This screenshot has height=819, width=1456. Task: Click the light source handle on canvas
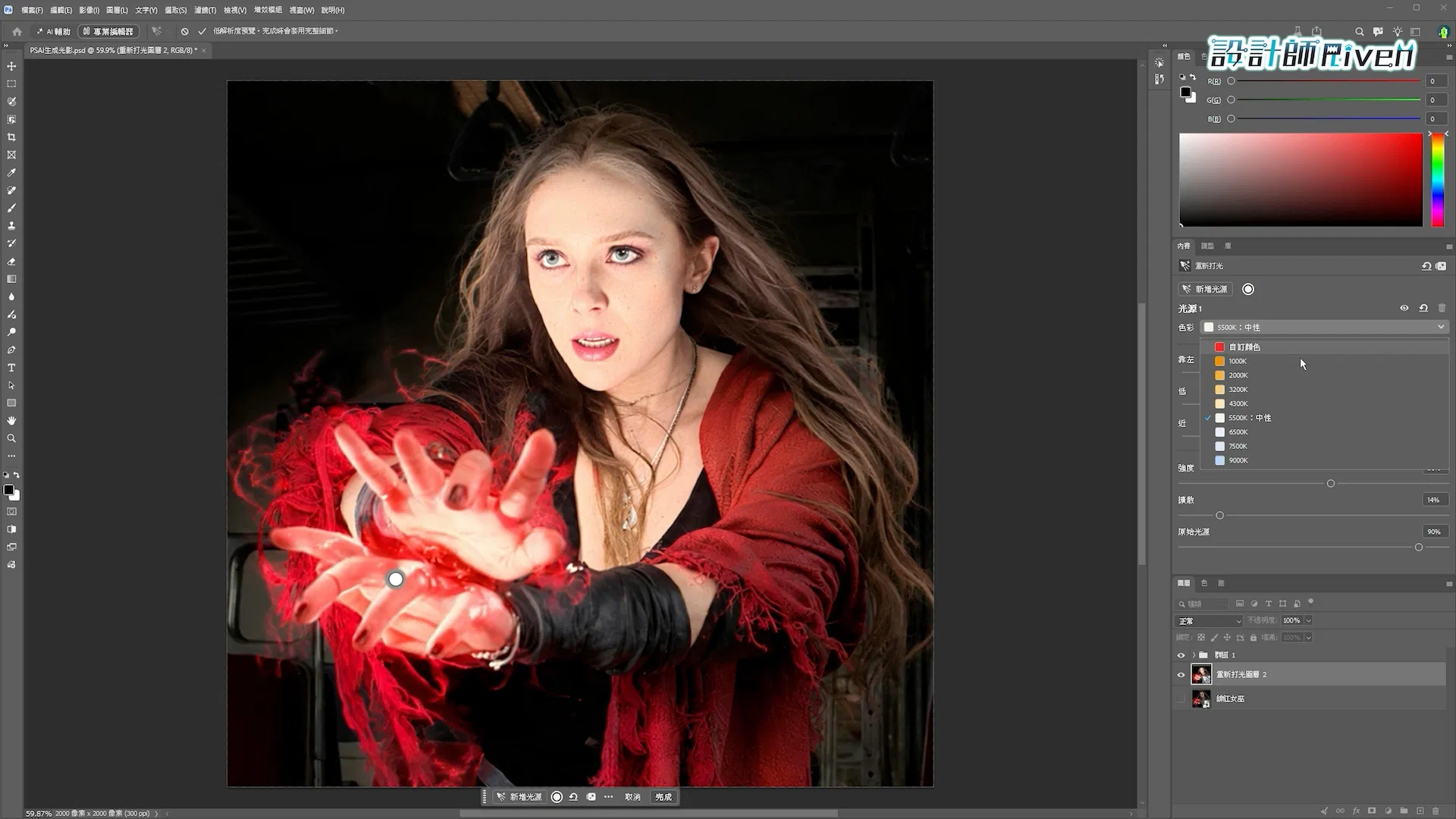click(x=396, y=579)
